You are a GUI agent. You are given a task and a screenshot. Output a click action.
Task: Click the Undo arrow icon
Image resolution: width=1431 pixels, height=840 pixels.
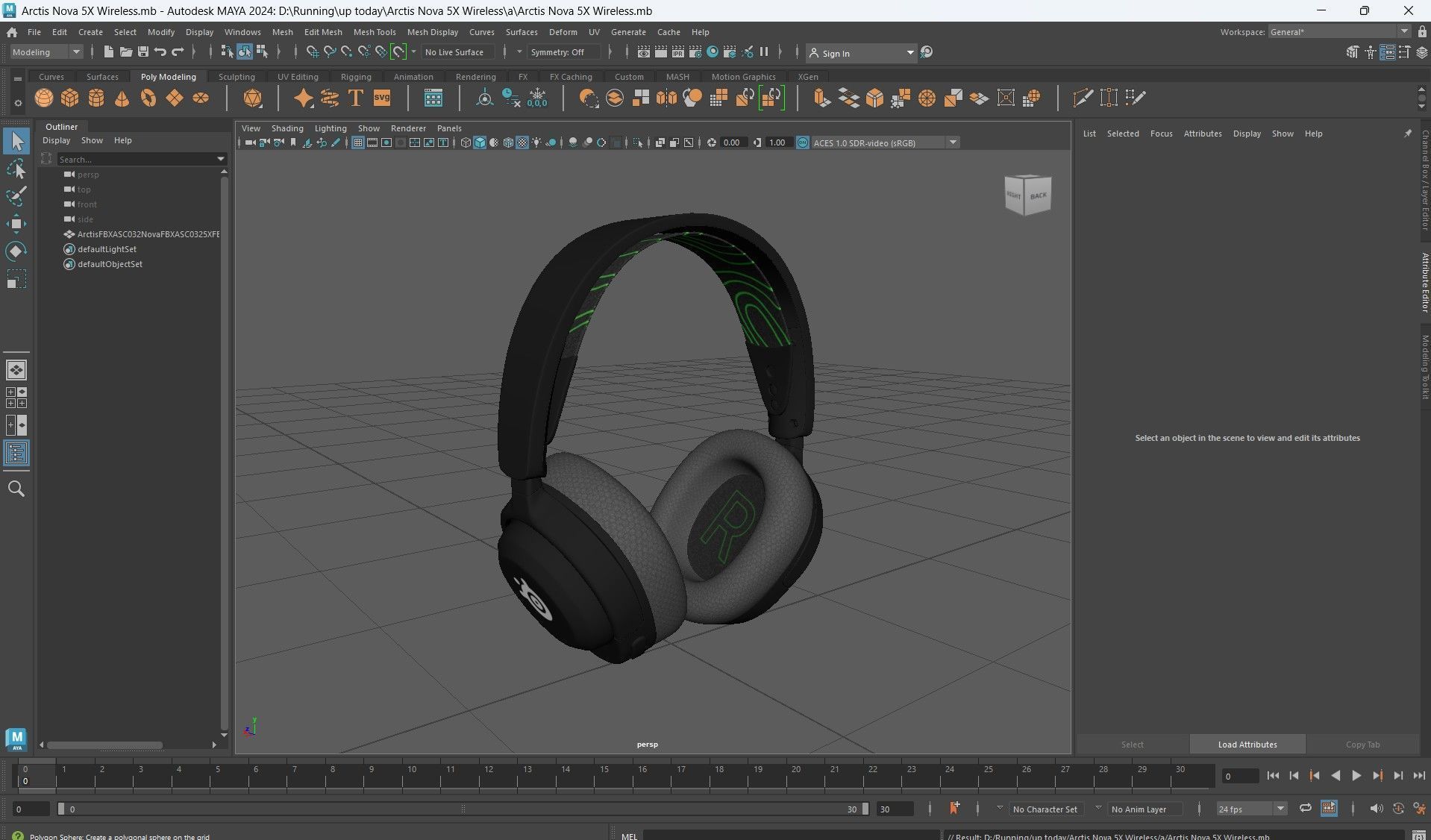(x=160, y=51)
